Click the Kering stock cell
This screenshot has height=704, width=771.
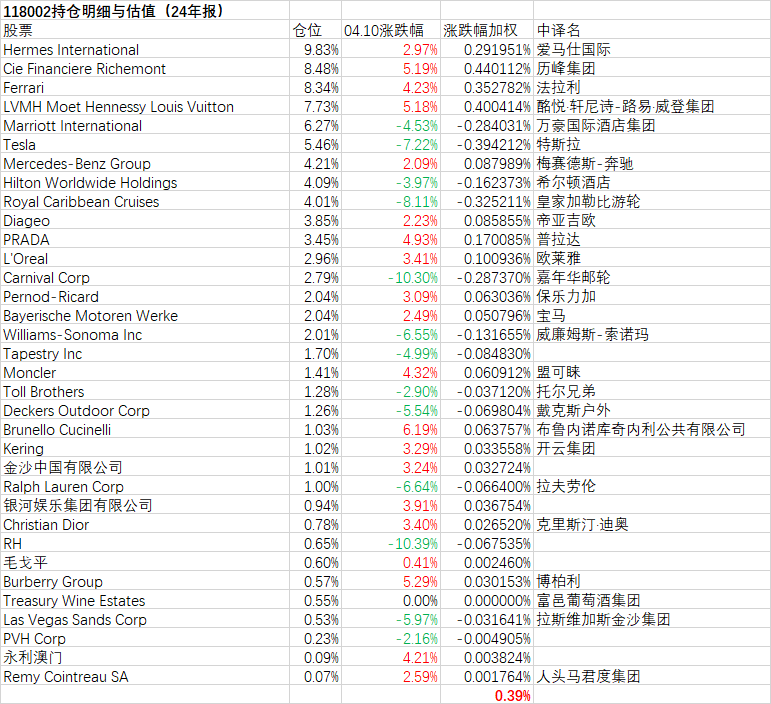pos(145,448)
